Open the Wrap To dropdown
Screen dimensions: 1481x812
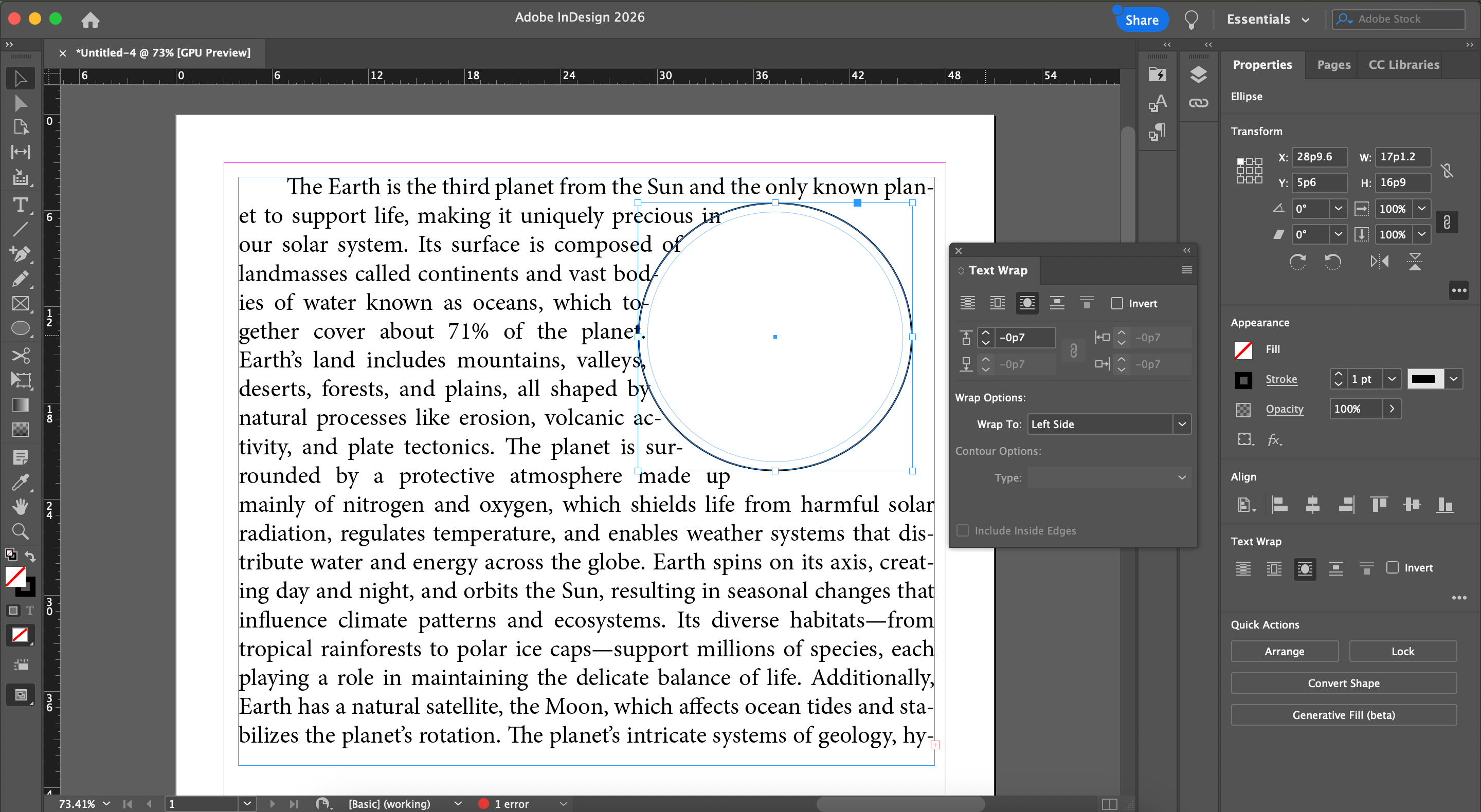point(1182,424)
